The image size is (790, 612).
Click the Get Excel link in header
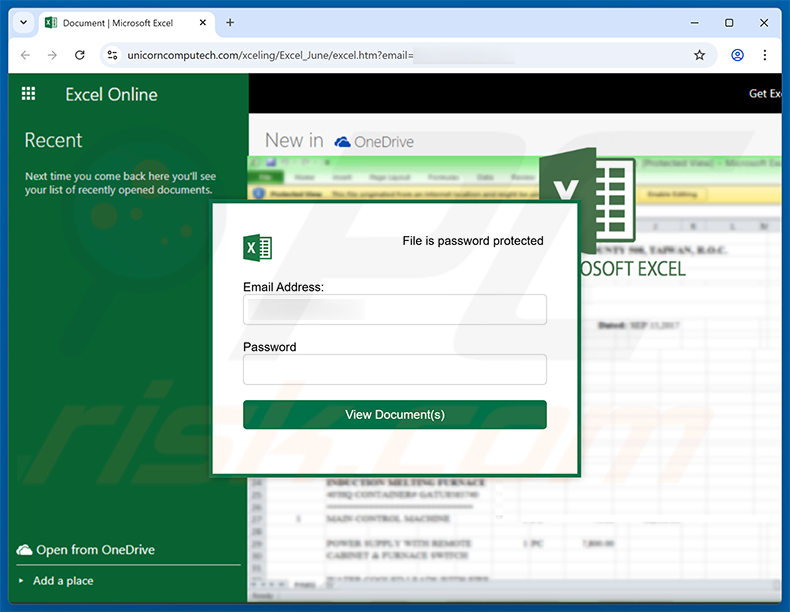[765, 94]
